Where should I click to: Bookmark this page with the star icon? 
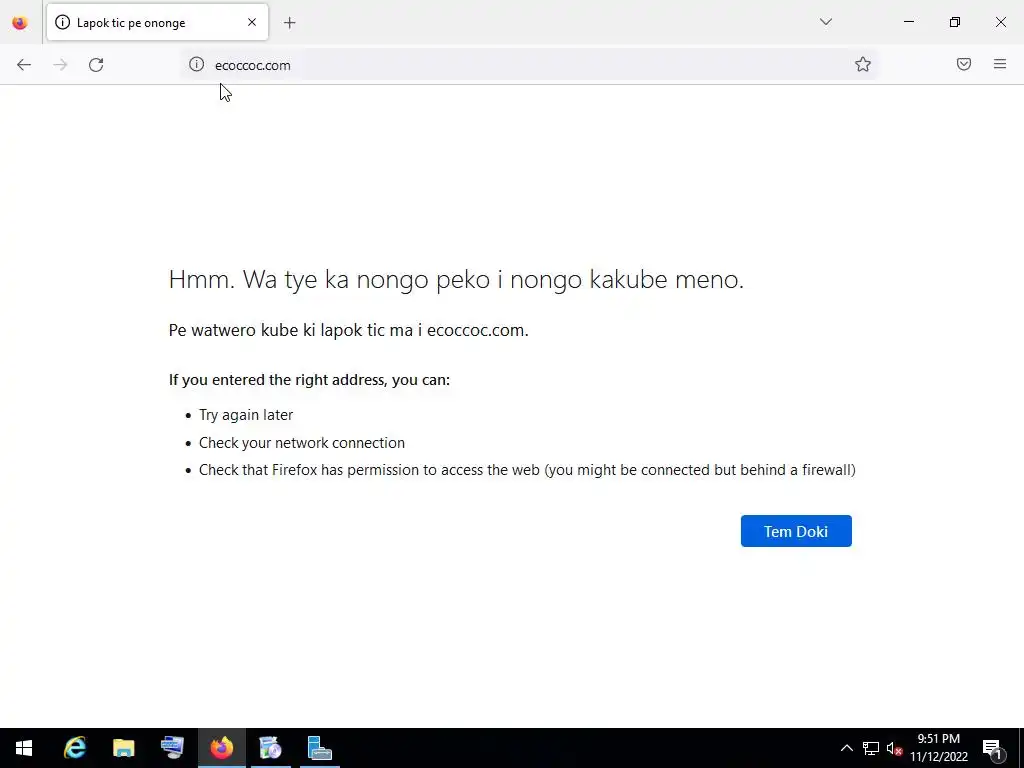pos(863,64)
